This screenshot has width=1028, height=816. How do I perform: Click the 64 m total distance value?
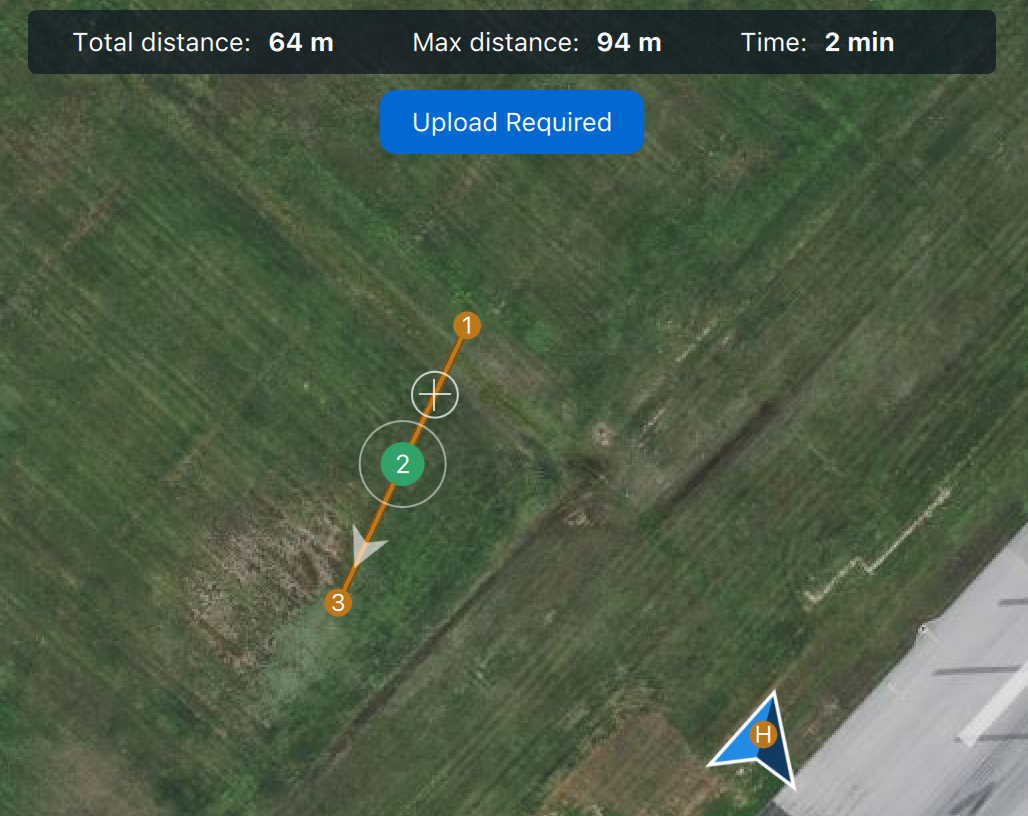pos(301,43)
